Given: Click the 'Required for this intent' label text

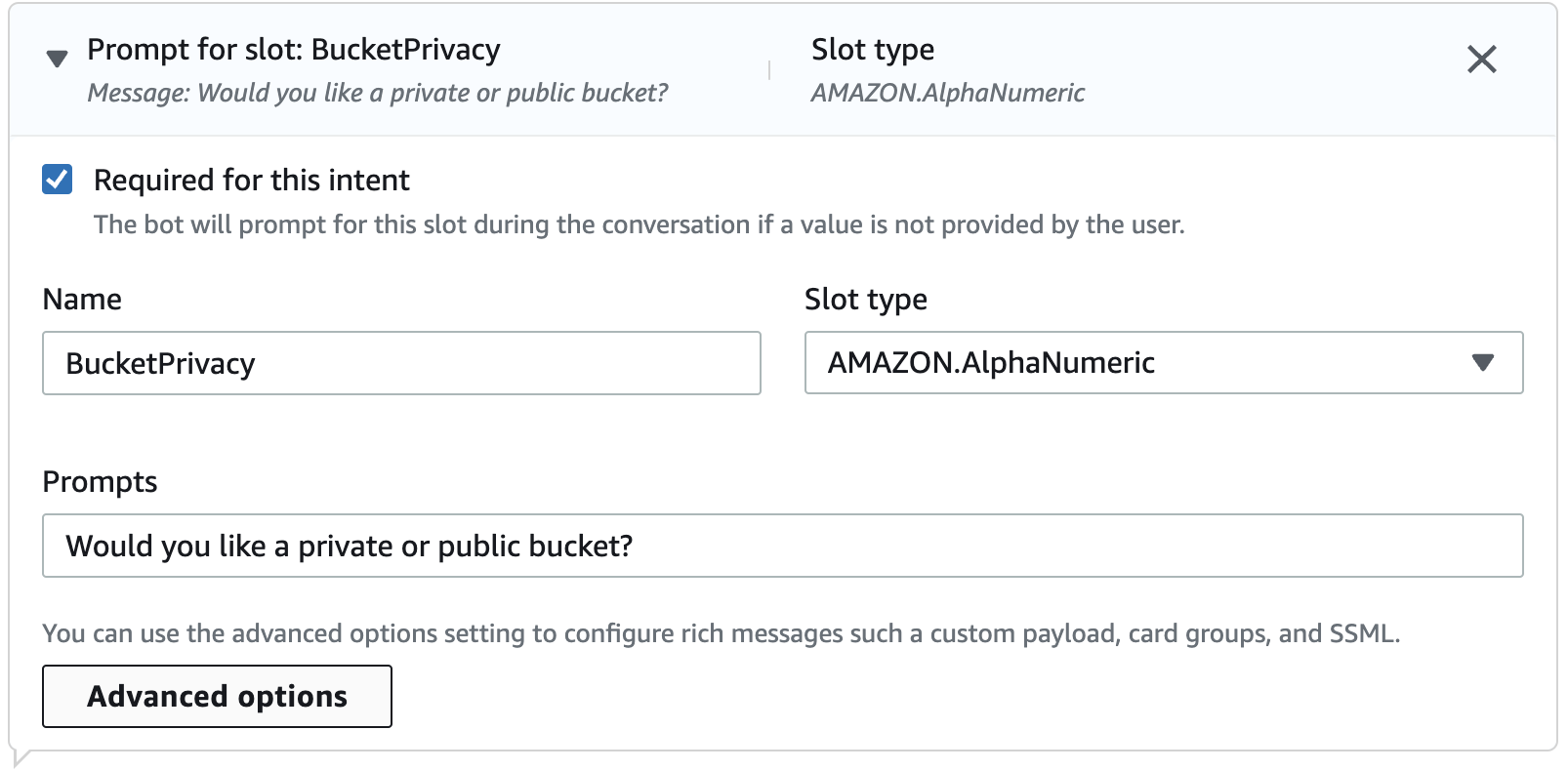Looking at the screenshot, I should point(251,181).
